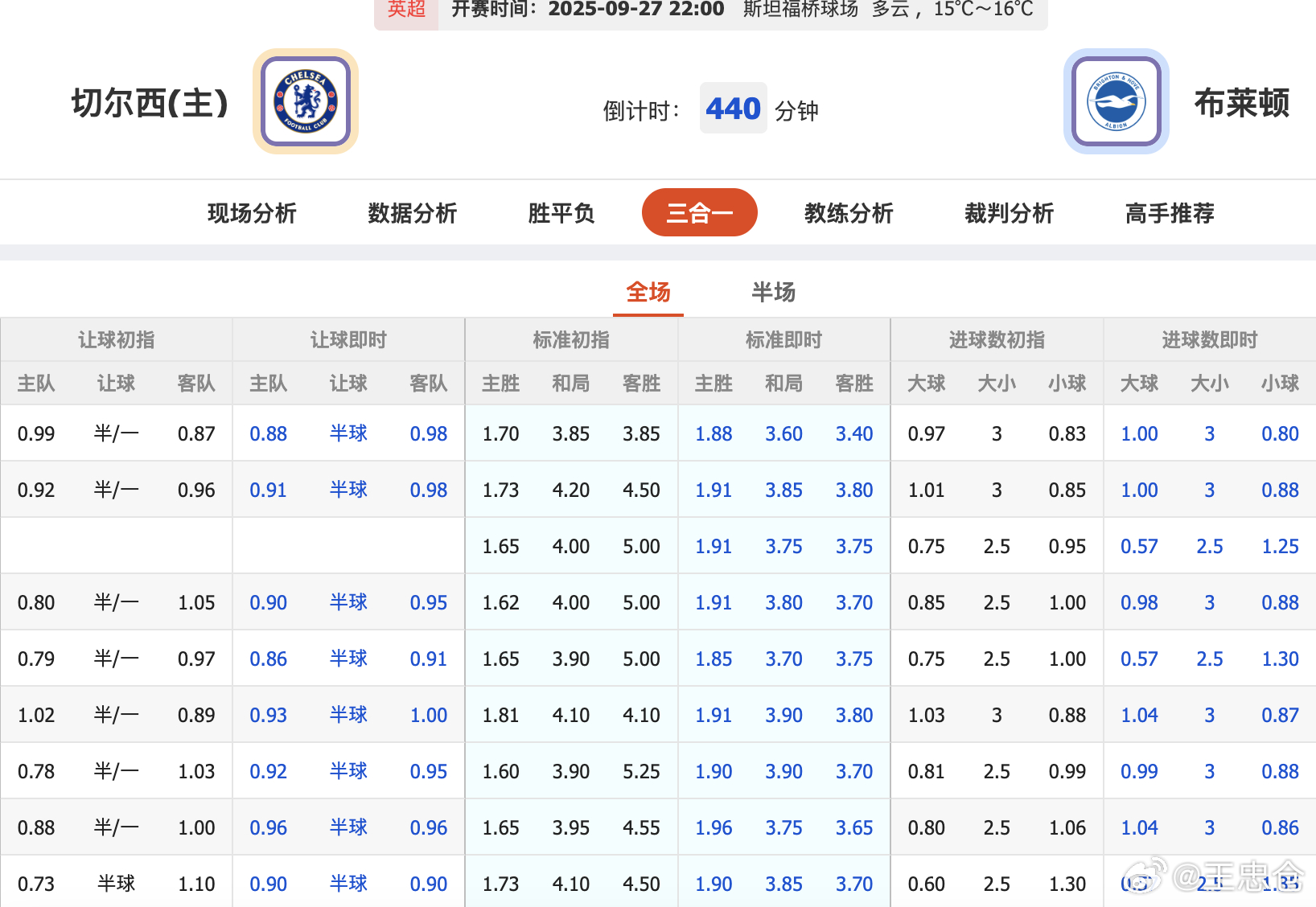Click the 斯坦福桥球场 venue text
Image resolution: width=1316 pixels, height=907 pixels.
pos(800,10)
